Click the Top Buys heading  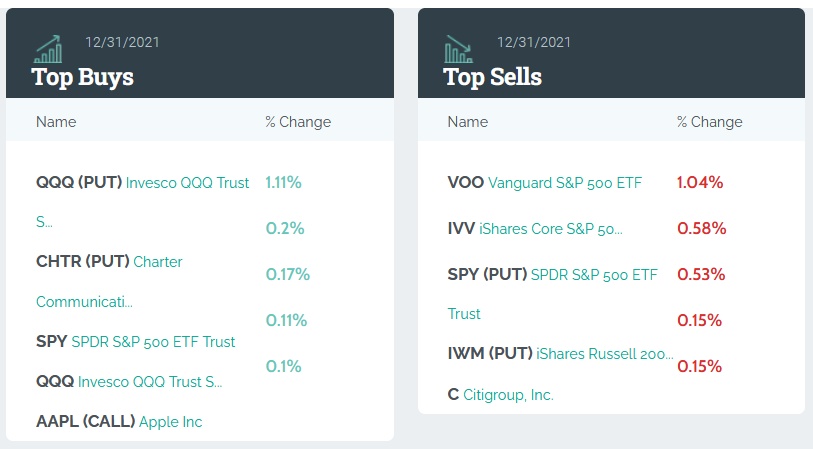83,77
